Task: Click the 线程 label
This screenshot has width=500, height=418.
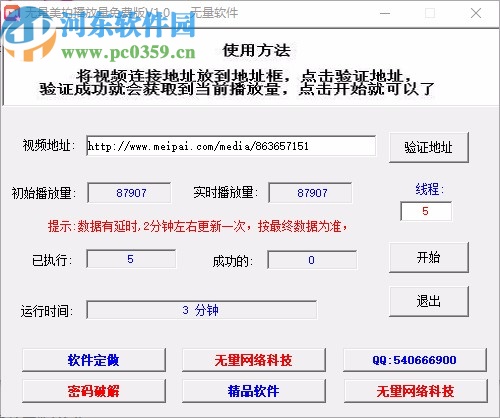Action: (x=429, y=189)
